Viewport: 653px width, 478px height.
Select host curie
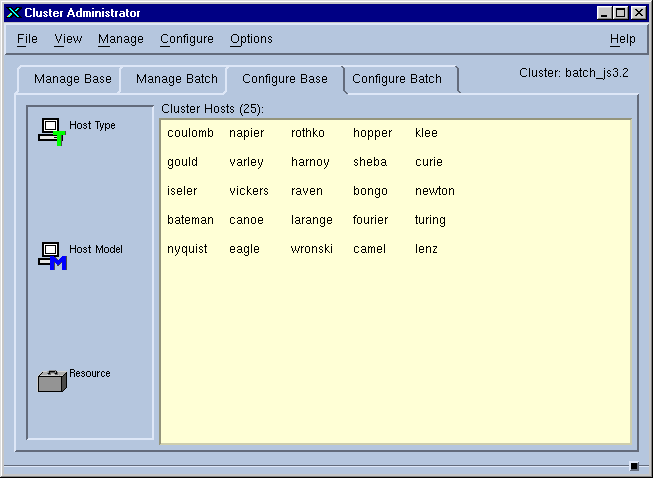click(x=429, y=162)
